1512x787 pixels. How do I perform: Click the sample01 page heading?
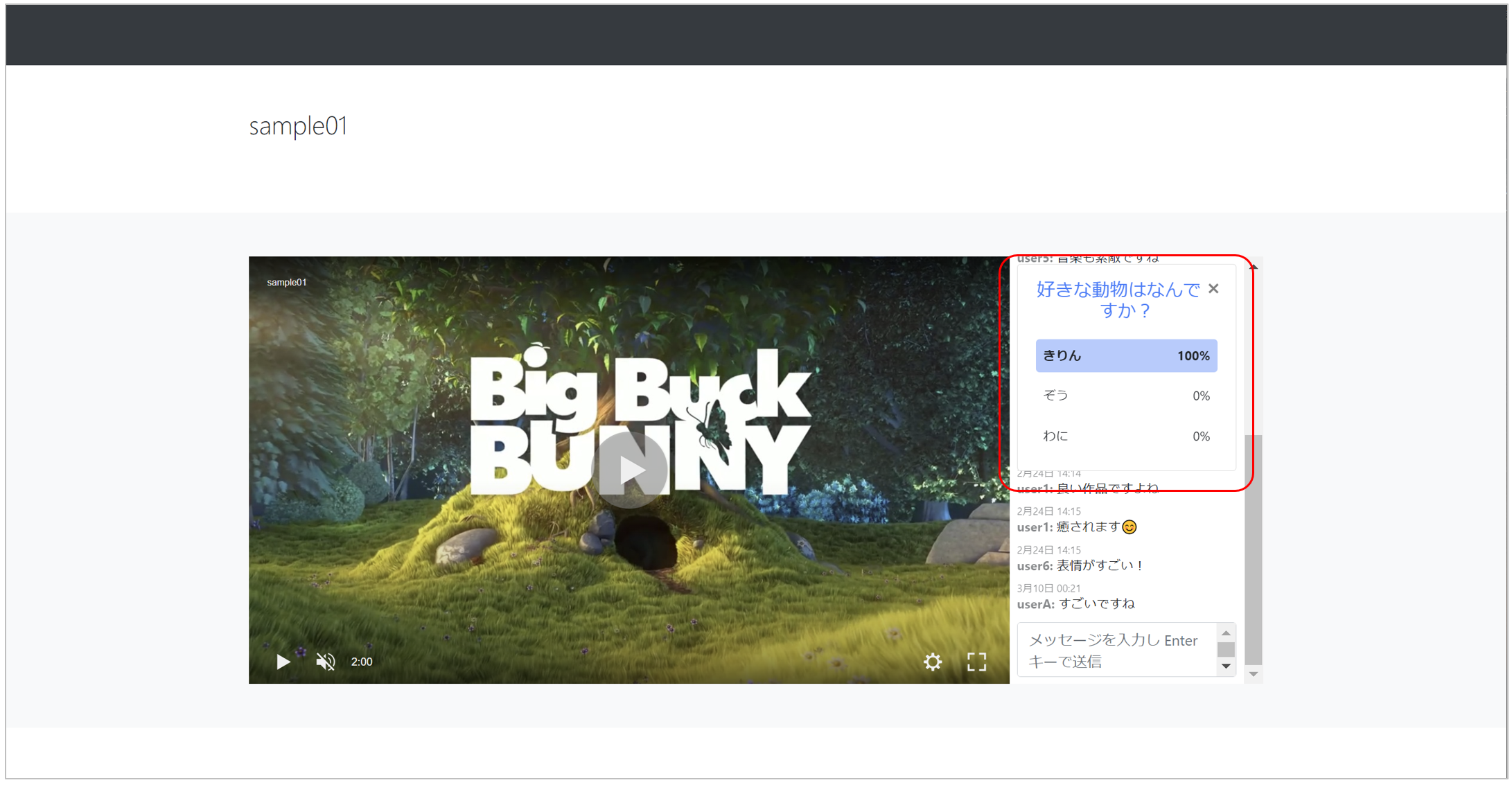coord(298,126)
